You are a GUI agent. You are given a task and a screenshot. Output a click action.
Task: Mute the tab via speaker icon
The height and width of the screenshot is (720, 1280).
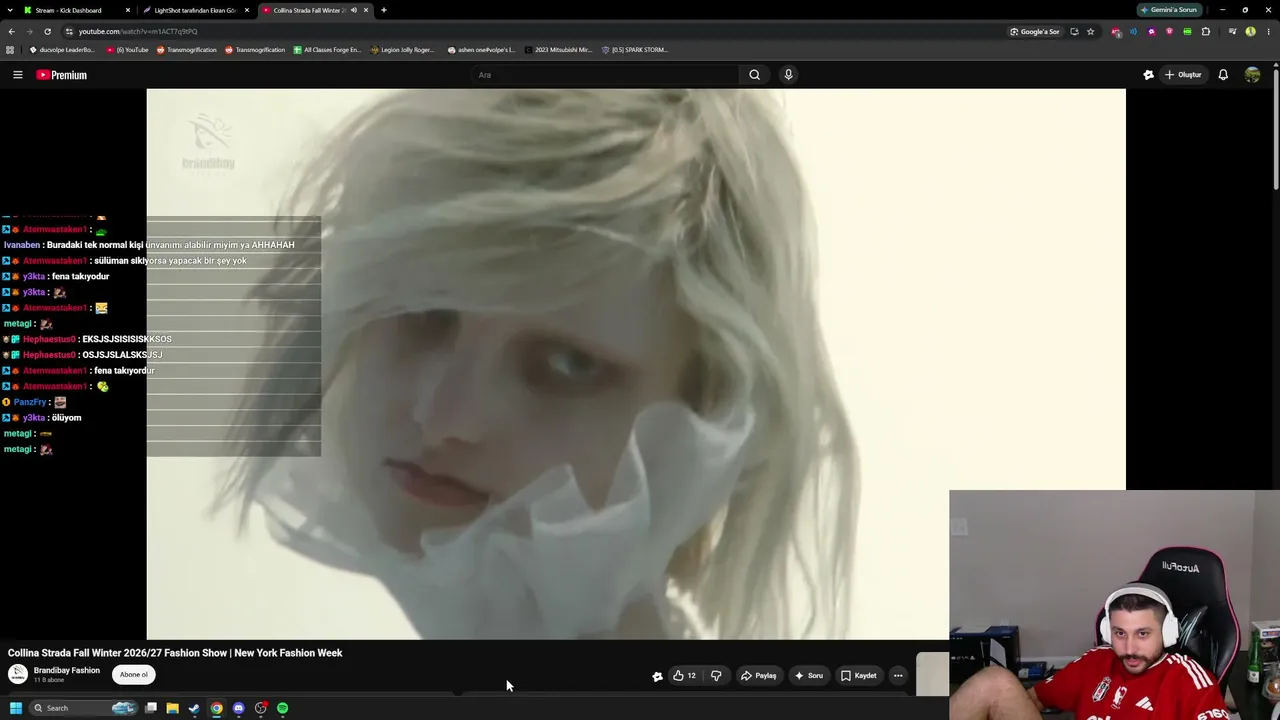[x=354, y=10]
